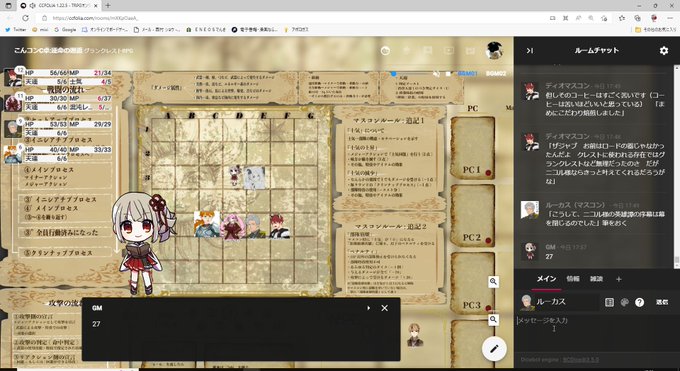Switch to the 情報 chat tab
The height and width of the screenshot is (371, 680).
coord(573,279)
